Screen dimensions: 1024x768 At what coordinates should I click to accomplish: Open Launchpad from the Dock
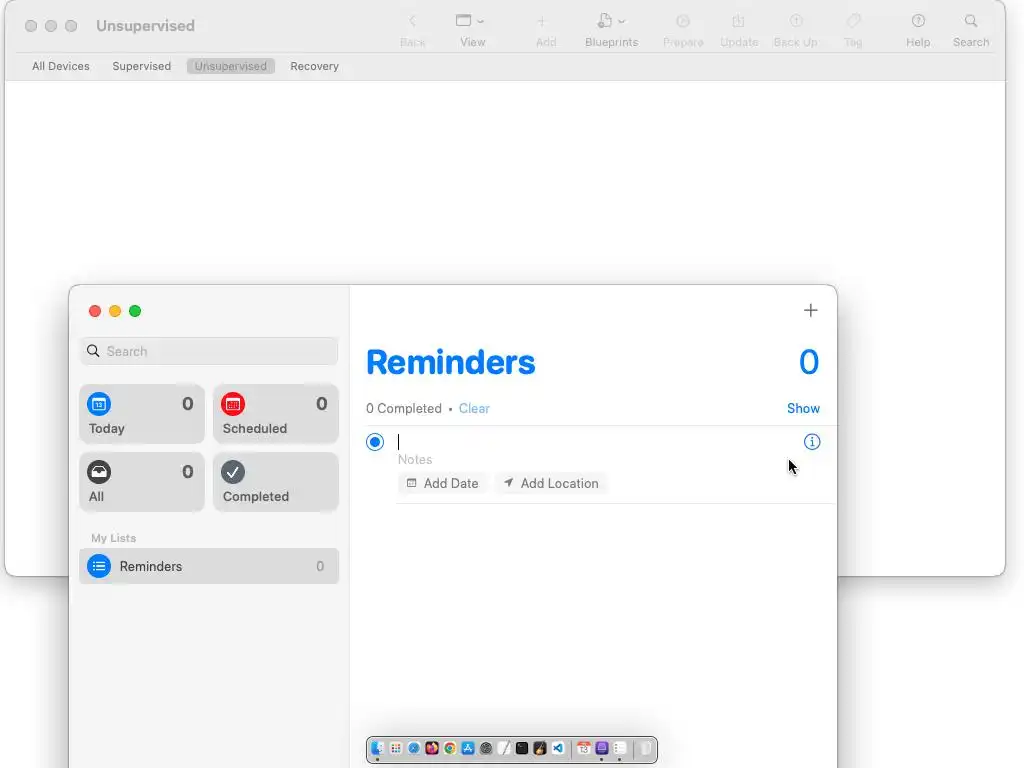pyautogui.click(x=396, y=748)
